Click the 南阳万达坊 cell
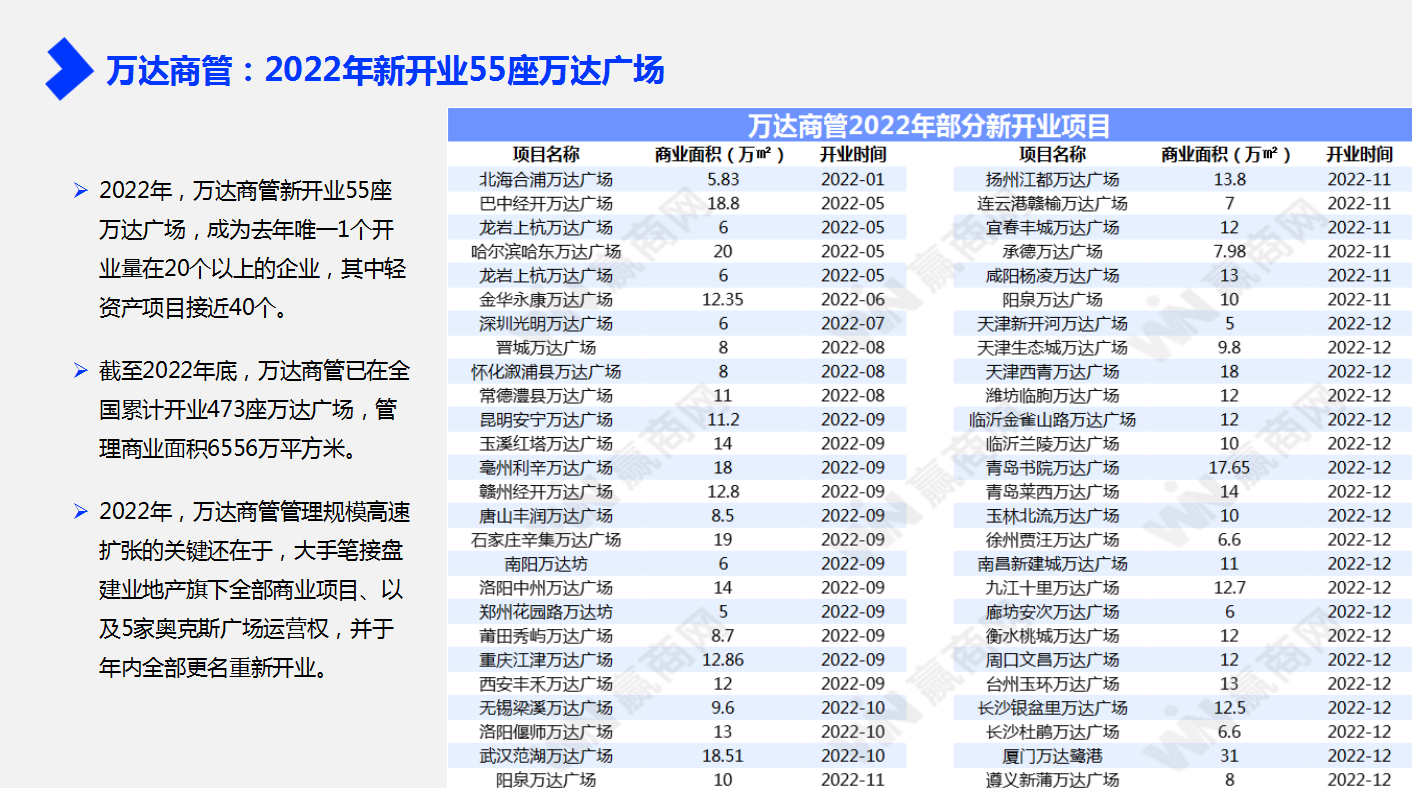 (x=546, y=564)
